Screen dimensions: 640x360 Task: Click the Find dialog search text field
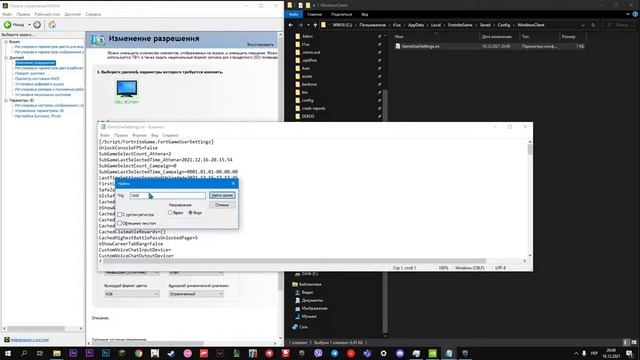pos(167,196)
